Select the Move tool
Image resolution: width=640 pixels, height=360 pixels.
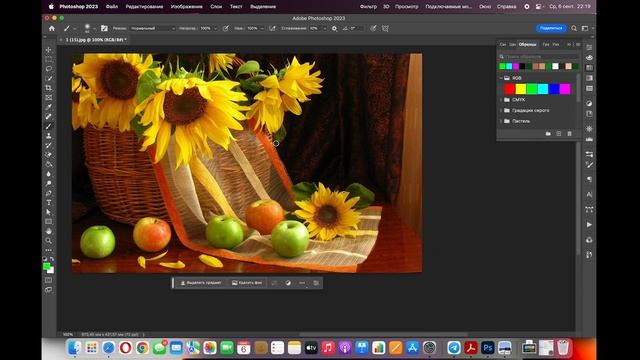click(x=49, y=50)
